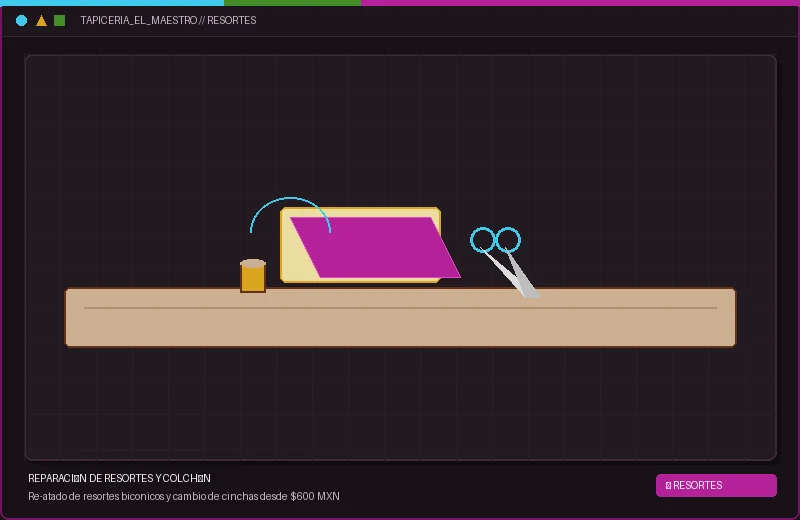The height and width of the screenshot is (520, 800).
Task: Click the description mentioning $600 MXN
Action: [x=184, y=496]
